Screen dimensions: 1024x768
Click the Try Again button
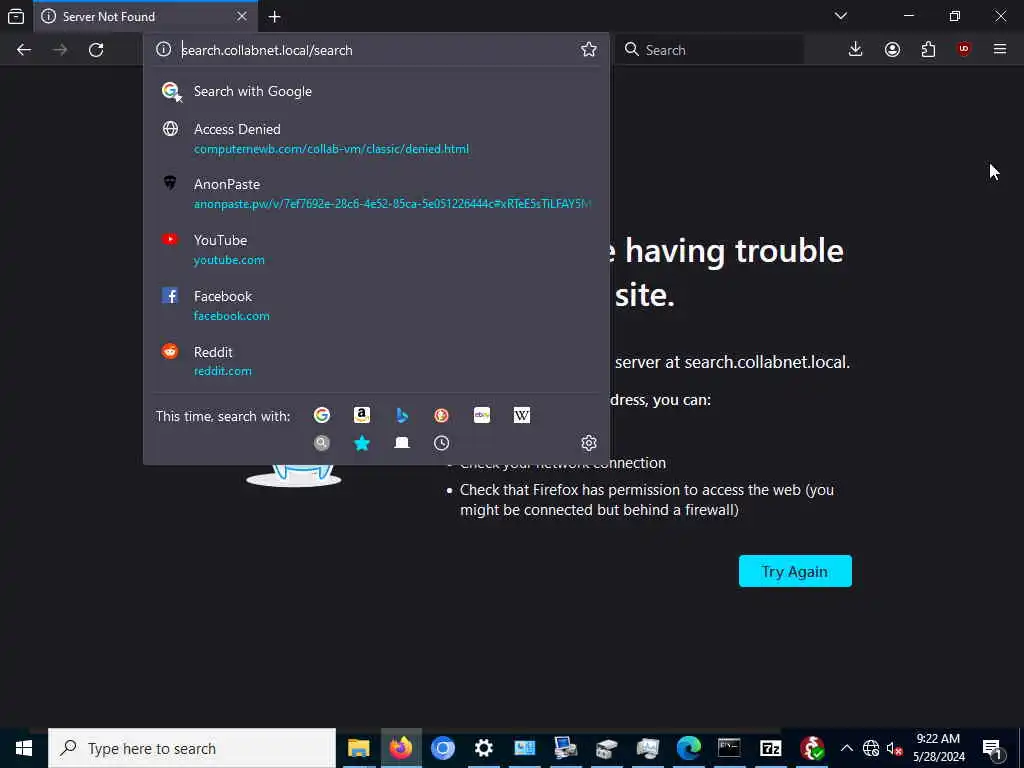coord(795,571)
